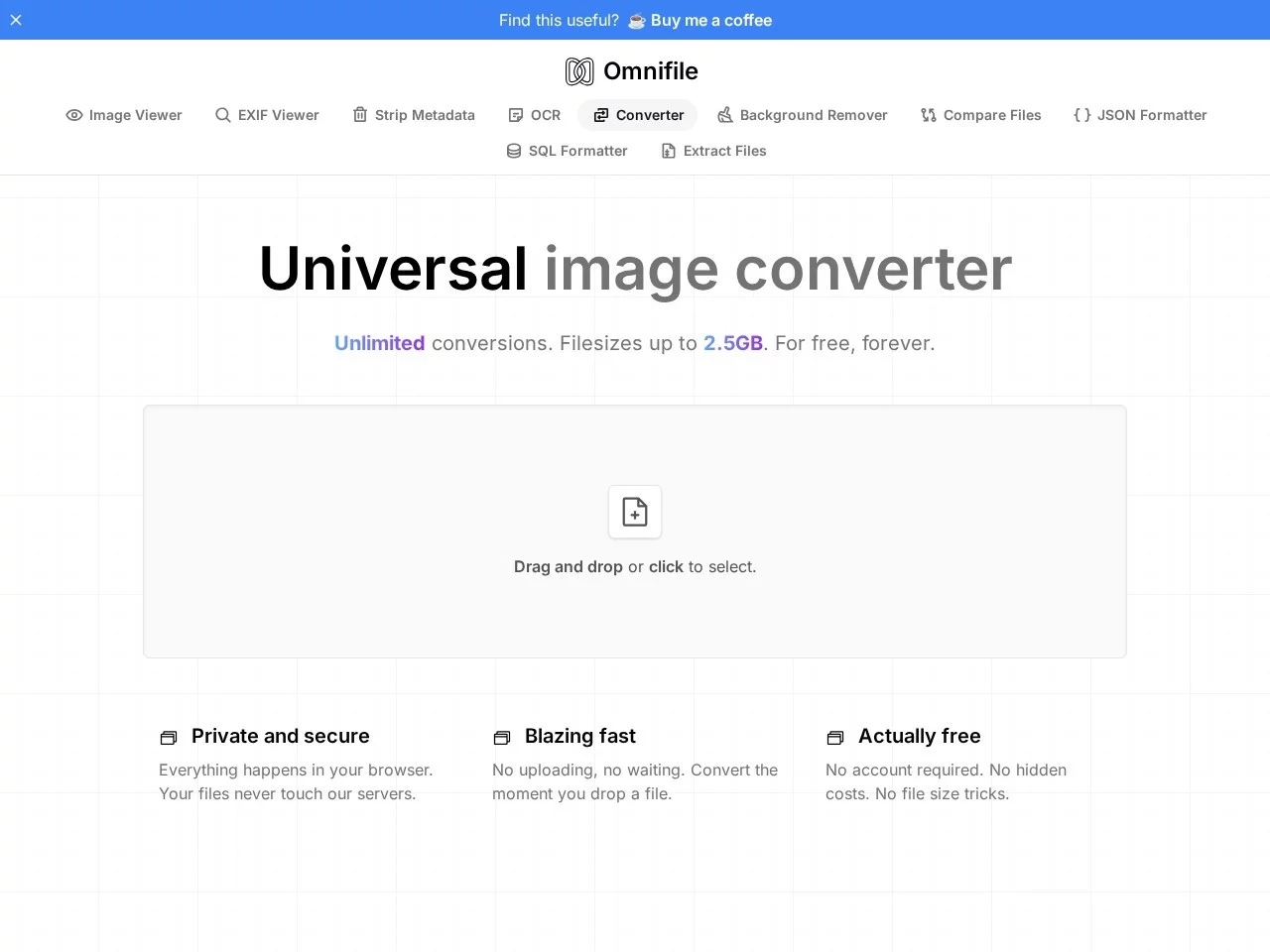Screen dimensions: 1270x952
Task: Click the archive icon for Extract Files
Action: (x=666, y=151)
